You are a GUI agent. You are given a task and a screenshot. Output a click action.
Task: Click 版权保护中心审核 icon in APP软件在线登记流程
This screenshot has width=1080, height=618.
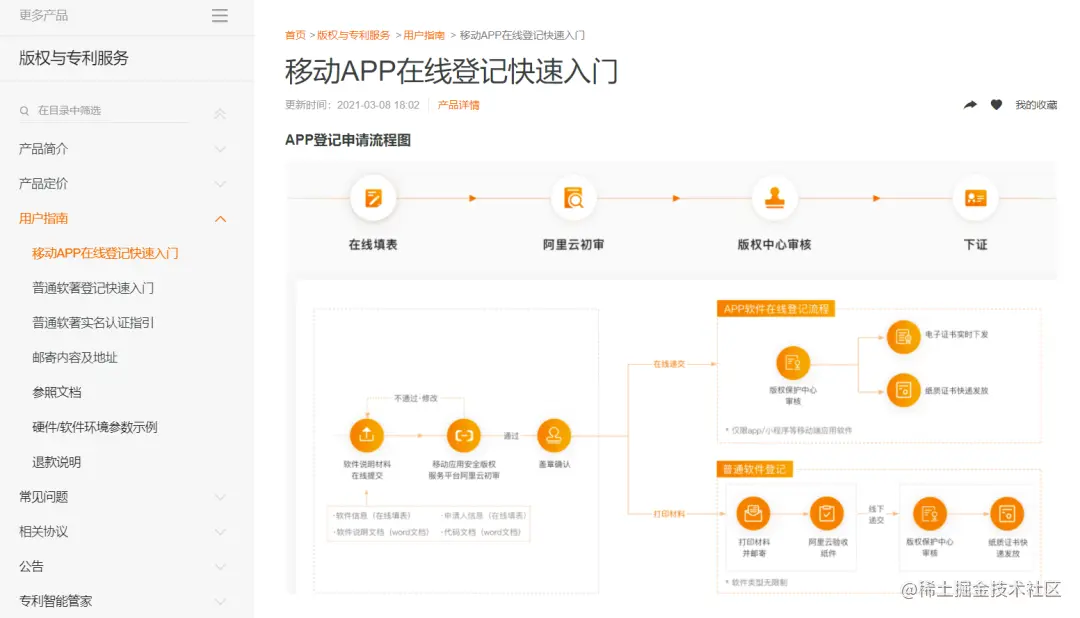793,362
